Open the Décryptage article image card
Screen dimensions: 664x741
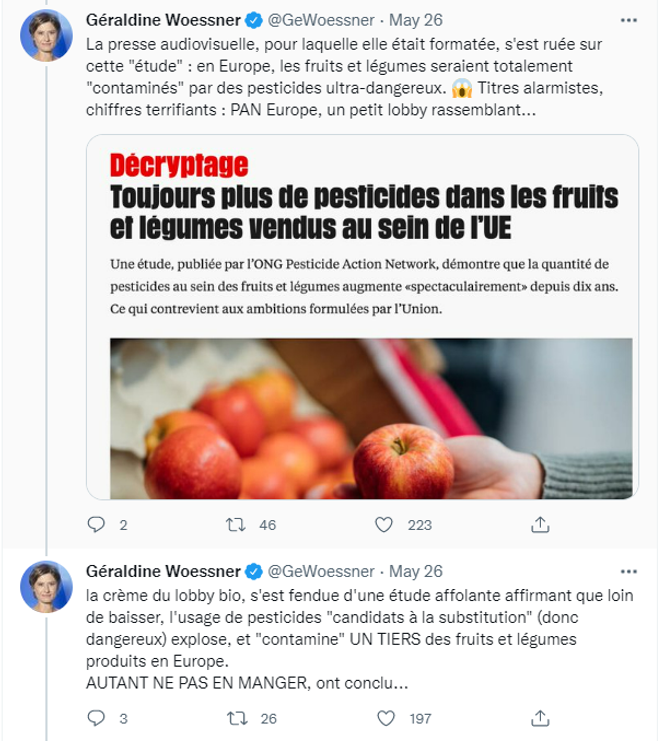[x=362, y=317]
